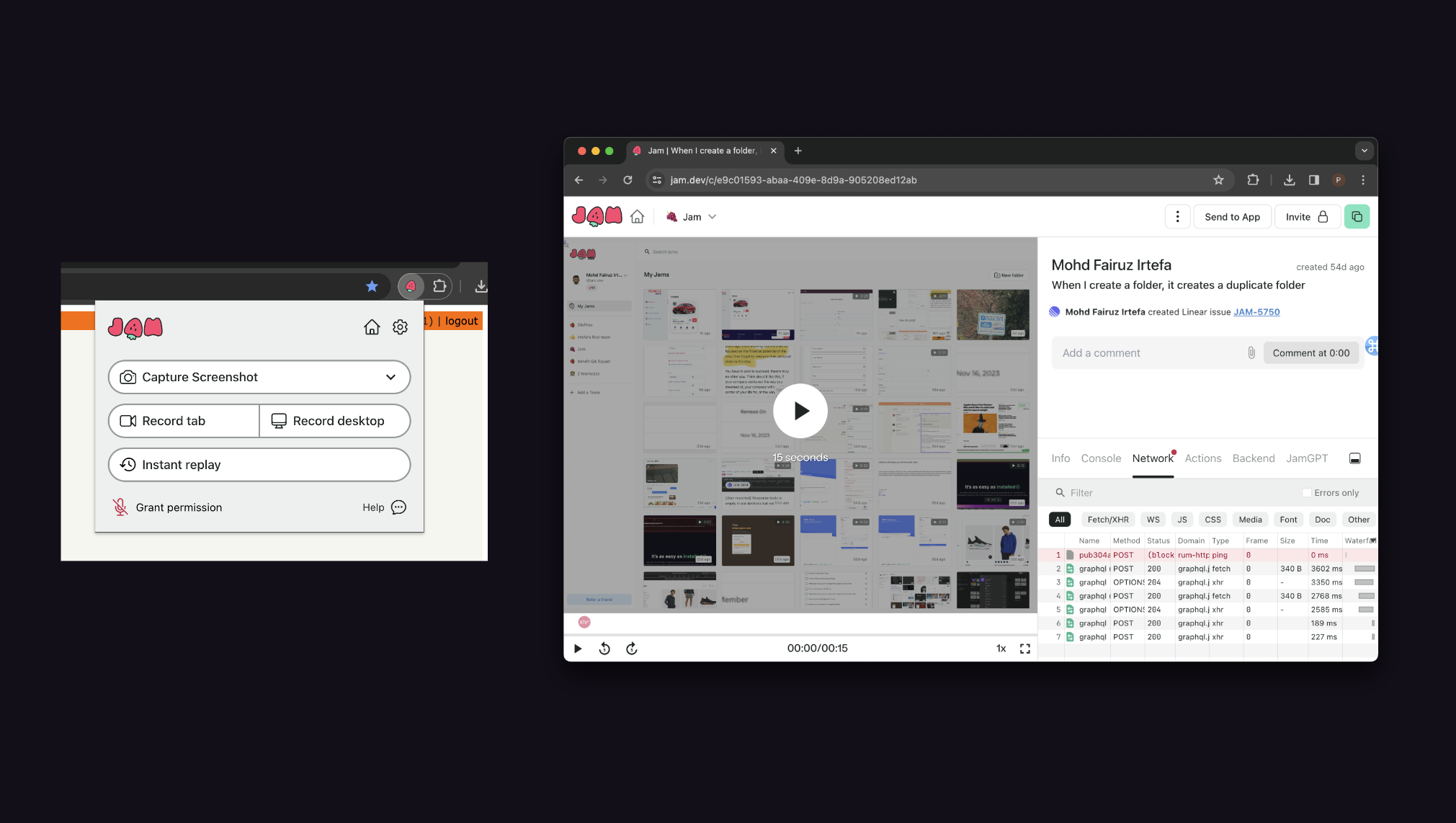This screenshot has height=823, width=1456.
Task: Grant microphone permission toggle
Action: click(167, 507)
